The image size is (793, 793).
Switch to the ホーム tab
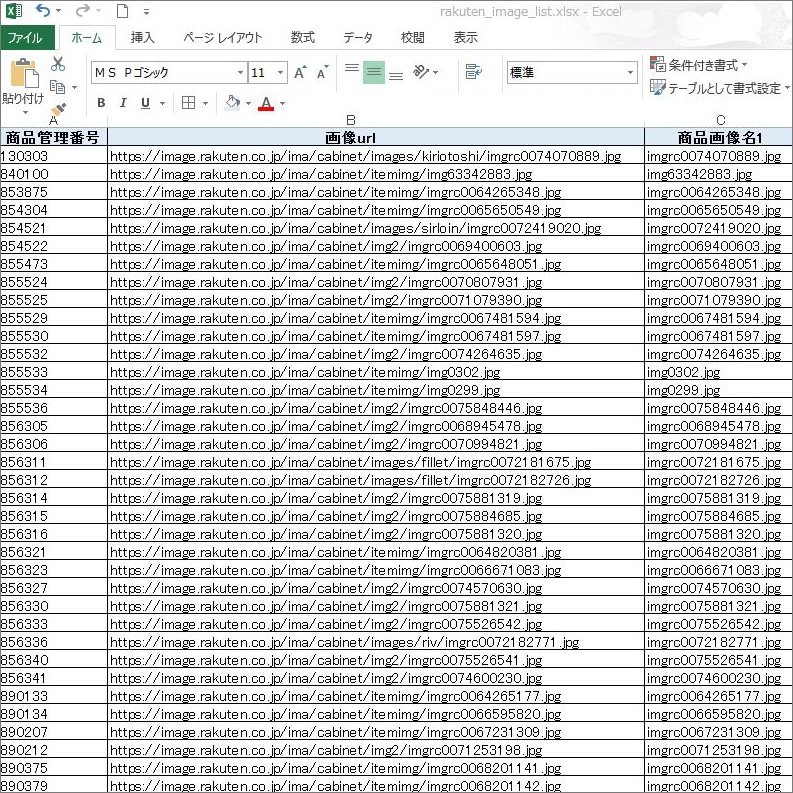tap(86, 37)
